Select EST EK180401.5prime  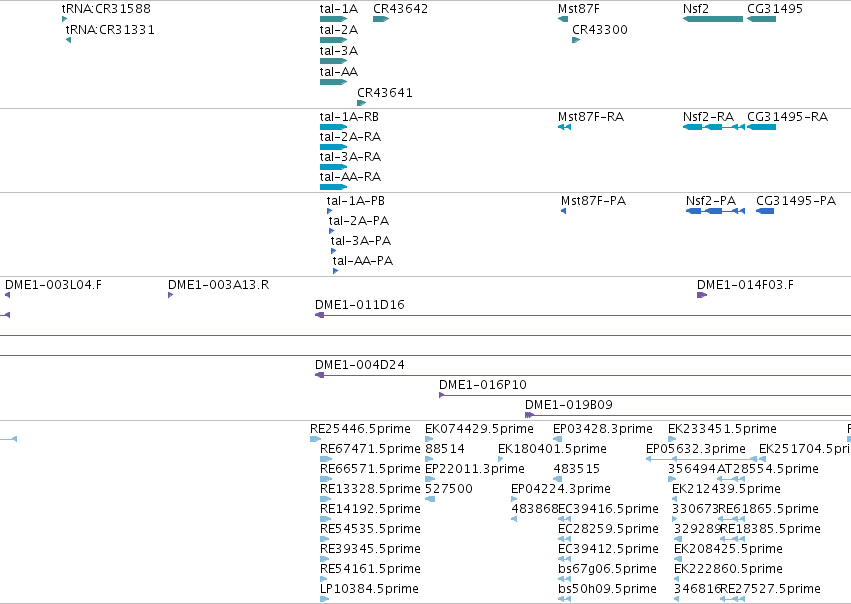(x=500, y=459)
